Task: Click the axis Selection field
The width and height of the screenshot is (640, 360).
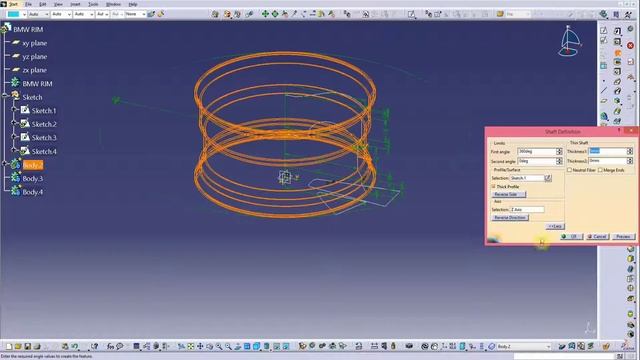Action: click(x=527, y=209)
